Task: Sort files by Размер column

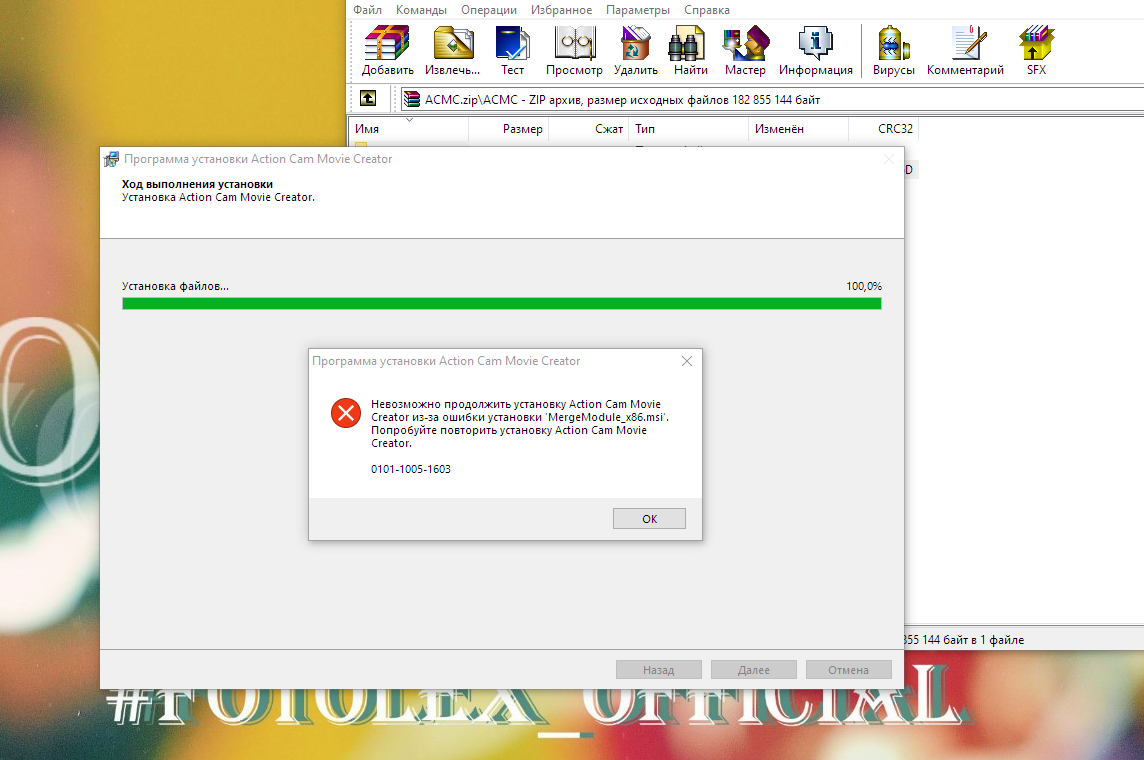Action: (x=522, y=129)
